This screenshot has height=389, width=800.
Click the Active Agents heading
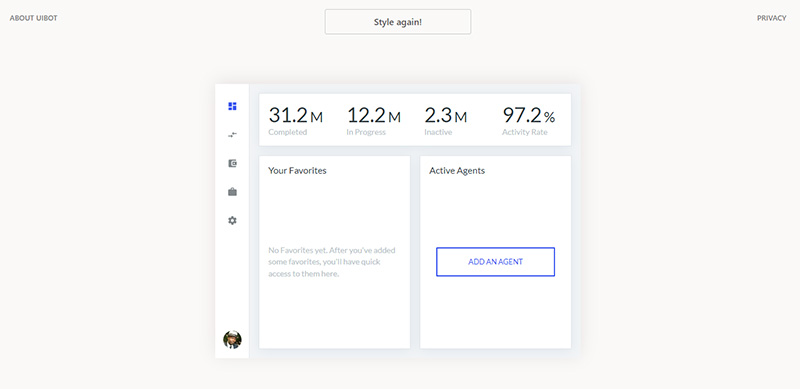[457, 171]
